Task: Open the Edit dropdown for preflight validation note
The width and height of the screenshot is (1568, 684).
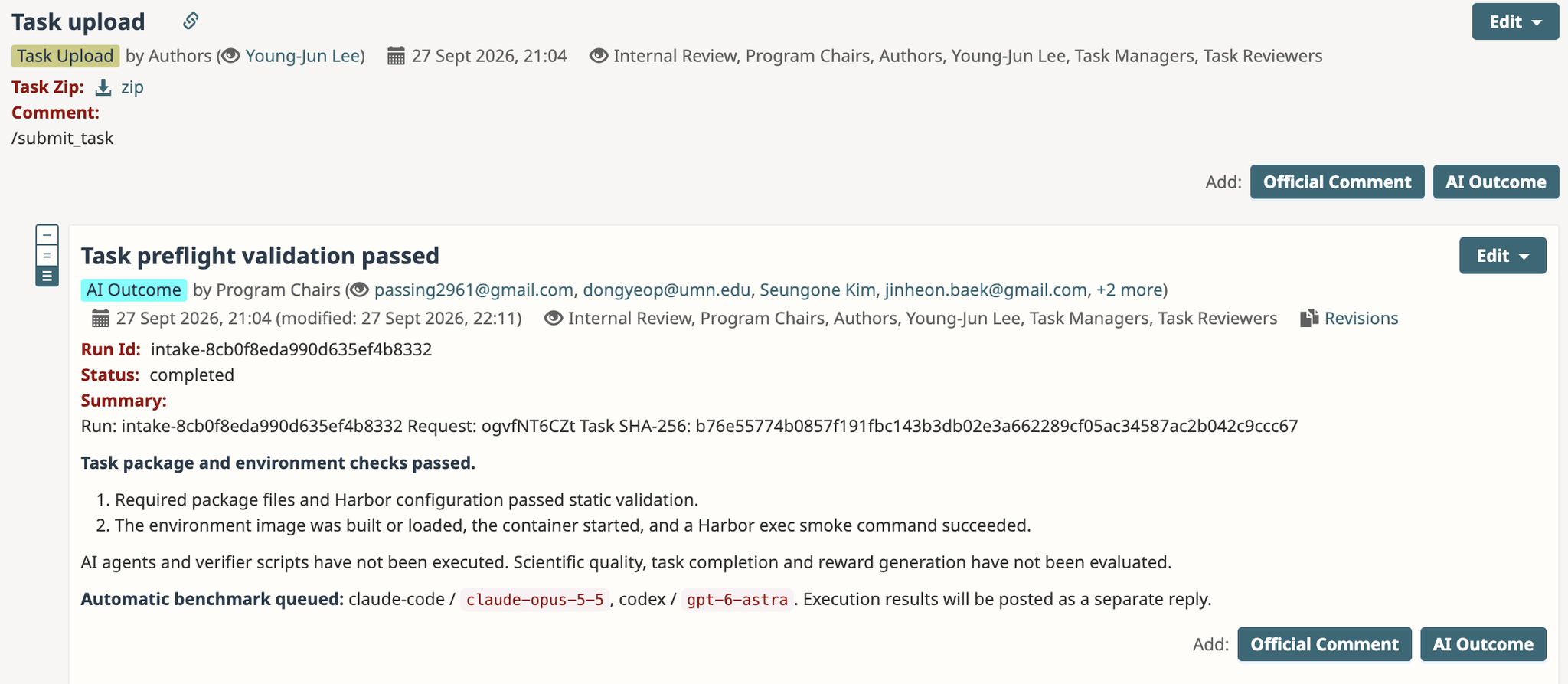Action: point(1502,256)
